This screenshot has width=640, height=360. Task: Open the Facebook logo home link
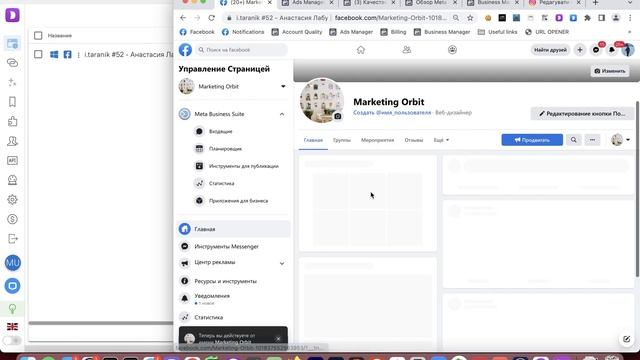pos(185,50)
